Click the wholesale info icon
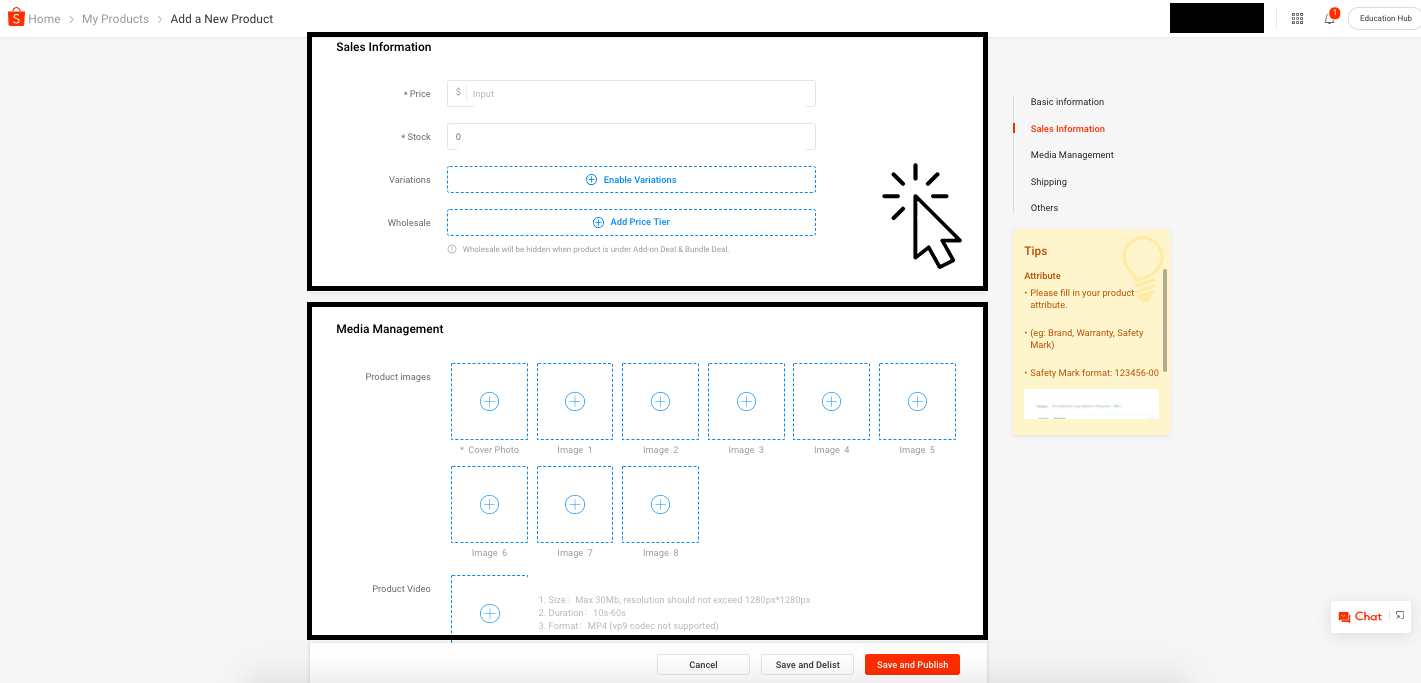 click(454, 249)
